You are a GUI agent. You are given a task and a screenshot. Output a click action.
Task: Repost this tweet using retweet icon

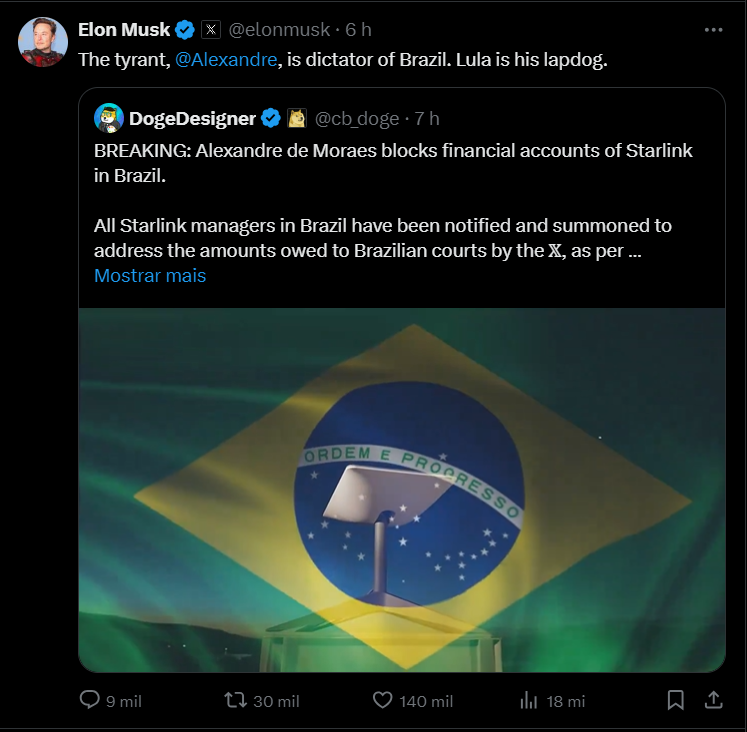click(236, 700)
